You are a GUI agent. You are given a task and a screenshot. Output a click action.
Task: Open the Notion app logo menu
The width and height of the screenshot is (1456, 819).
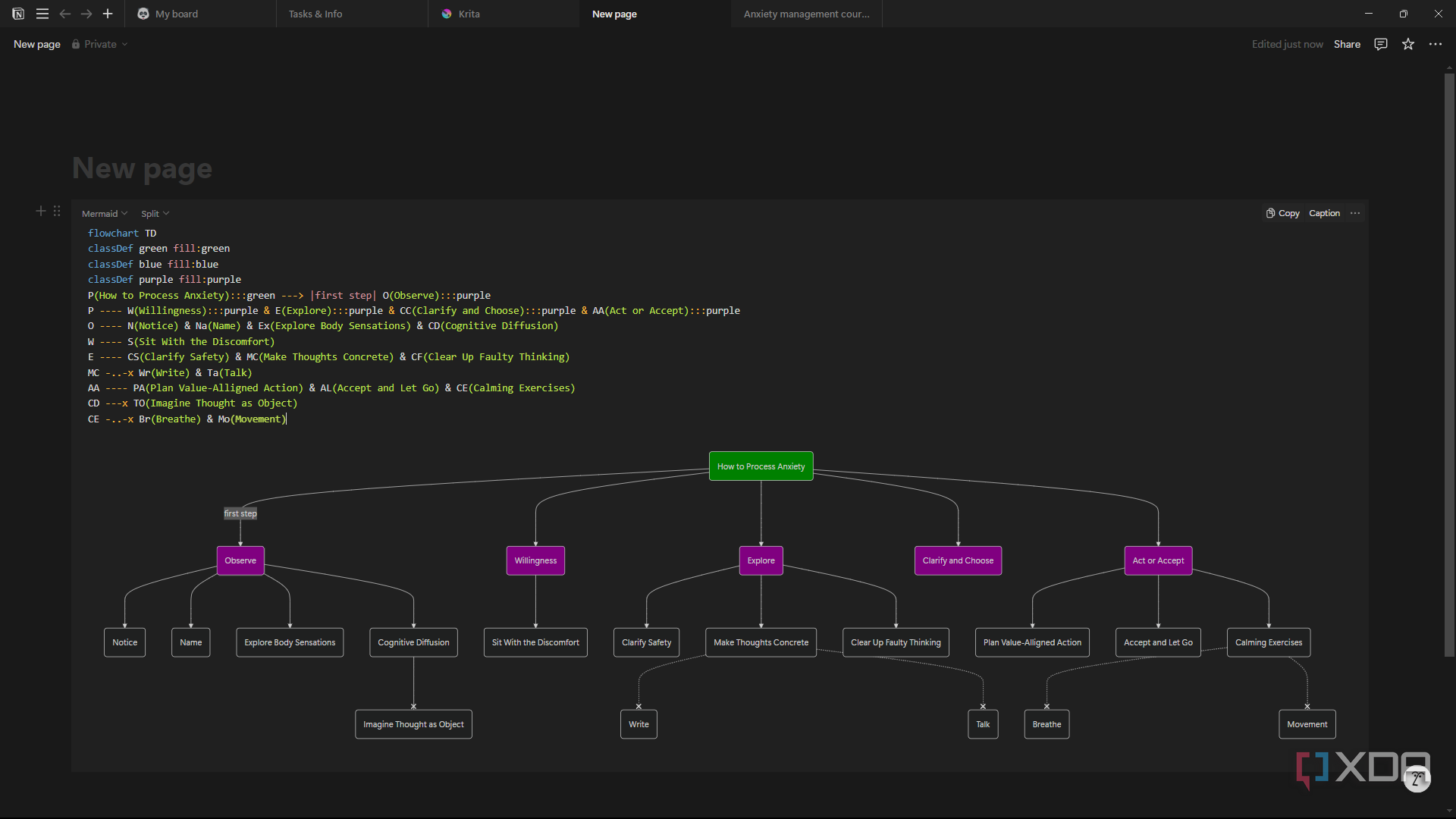18,14
